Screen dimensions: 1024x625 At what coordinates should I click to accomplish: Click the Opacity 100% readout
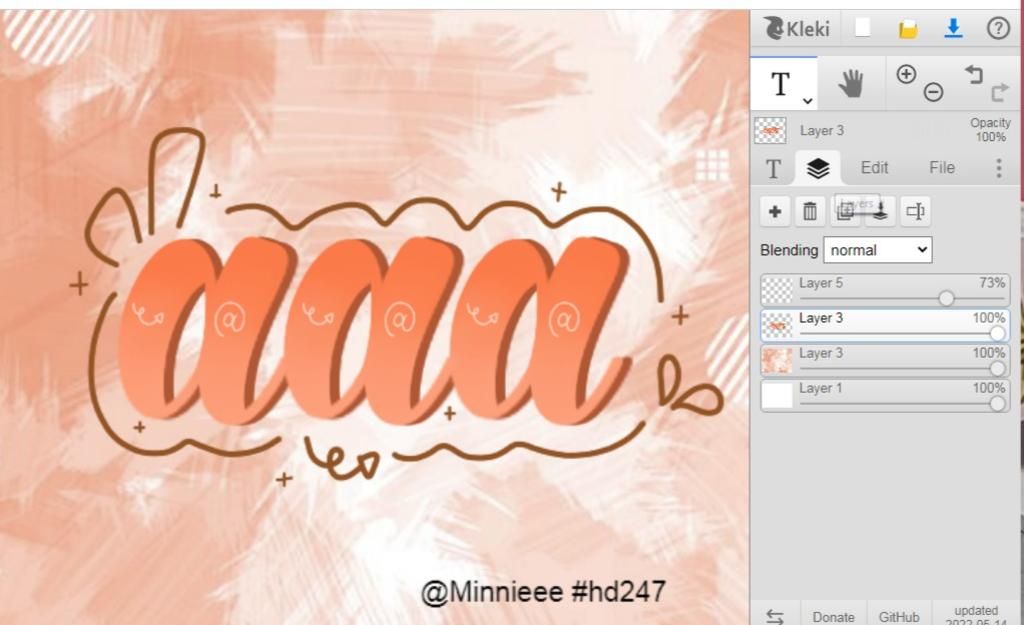990,130
